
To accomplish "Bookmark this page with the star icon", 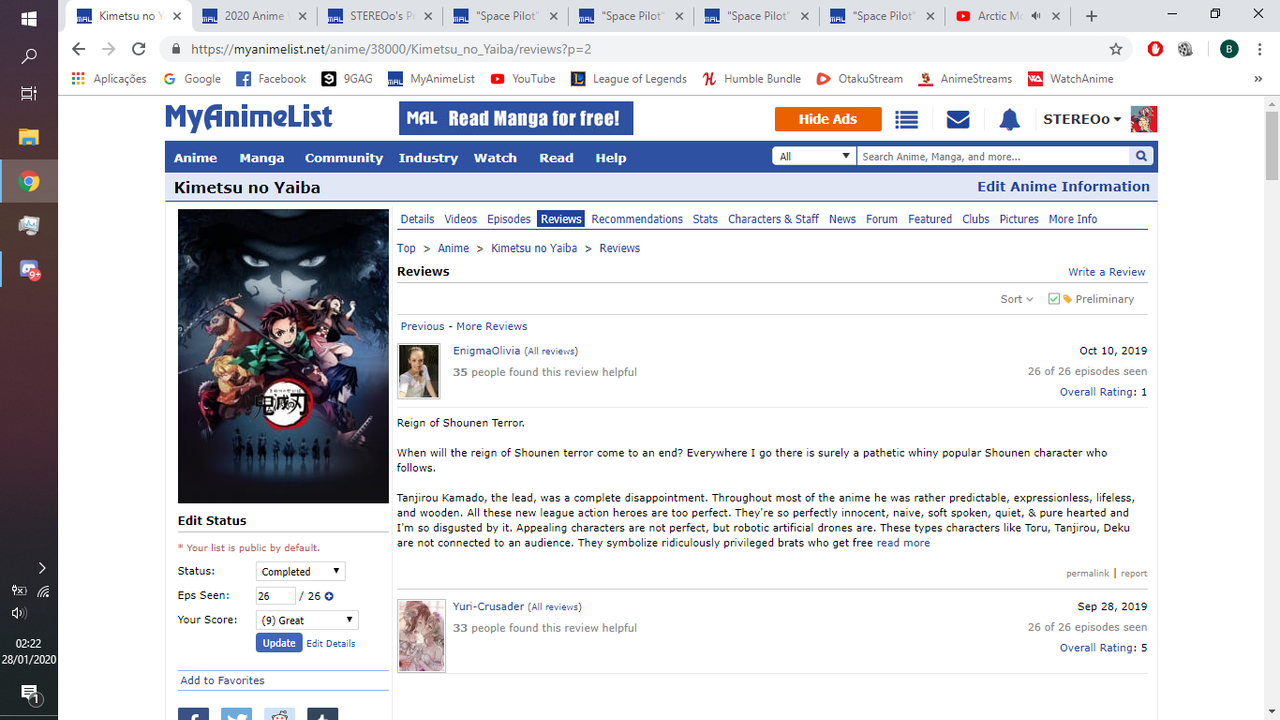I will pos(1116,49).
